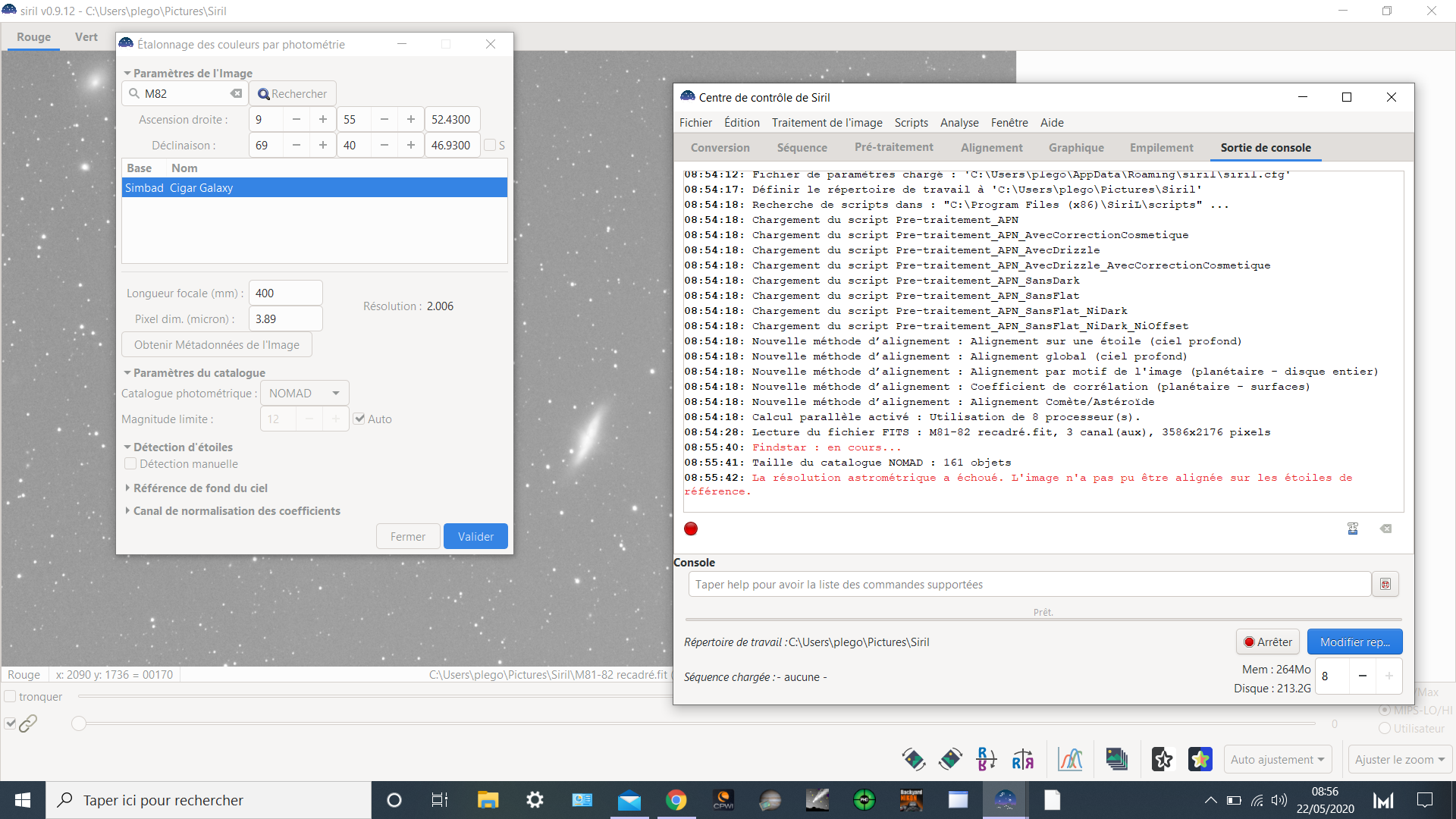Toggle false color rainbow star icon
This screenshot has width=1456, height=819.
coord(1200,759)
